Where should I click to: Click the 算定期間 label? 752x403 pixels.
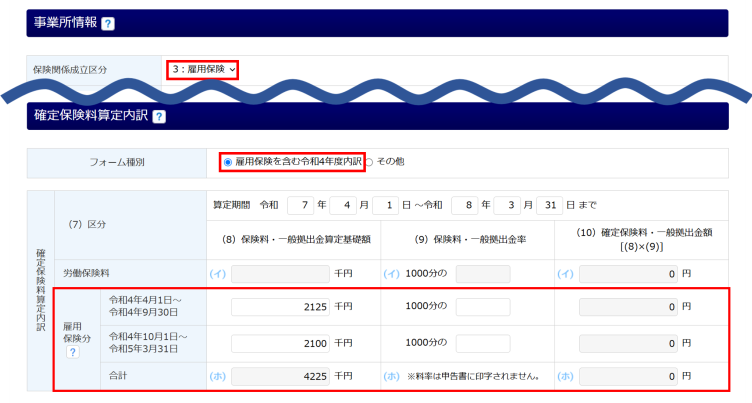click(232, 205)
